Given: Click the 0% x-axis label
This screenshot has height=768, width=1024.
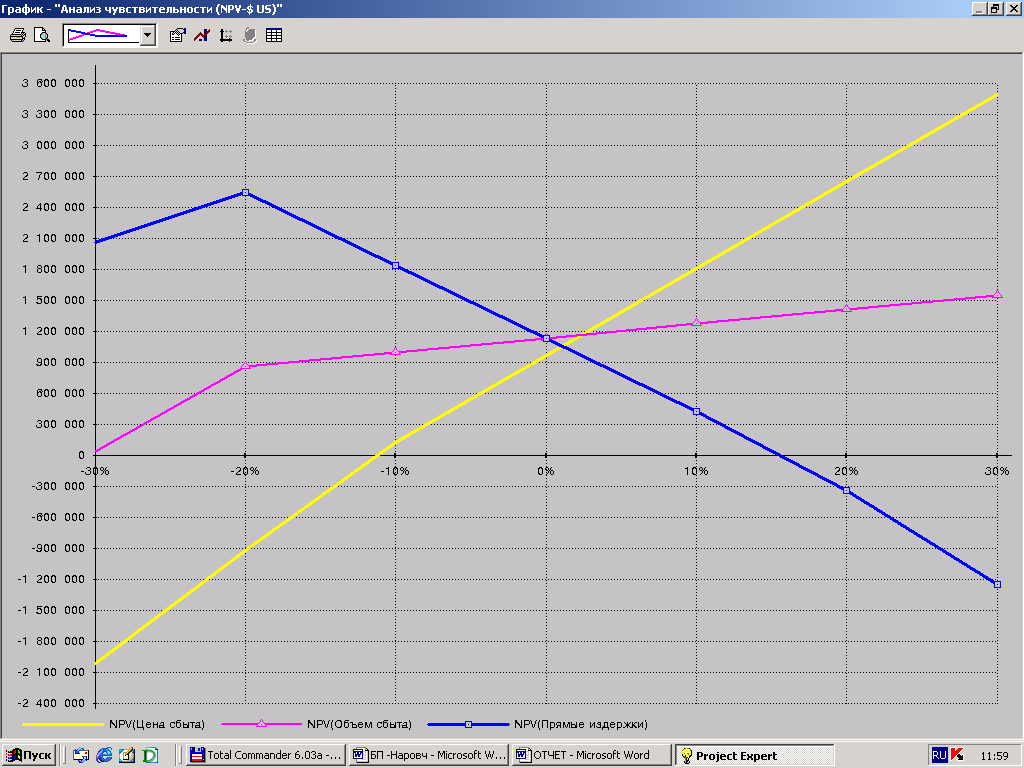Looking at the screenshot, I should (546, 471).
